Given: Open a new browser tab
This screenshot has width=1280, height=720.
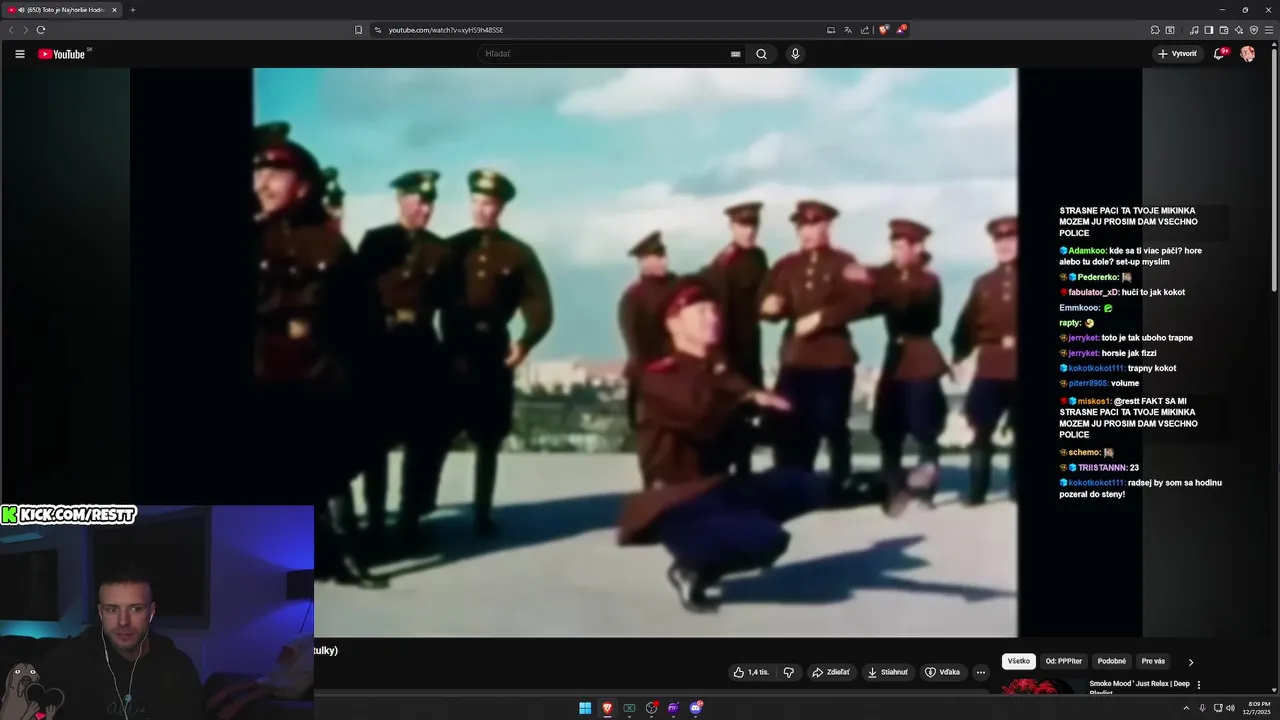Looking at the screenshot, I should [x=132, y=10].
